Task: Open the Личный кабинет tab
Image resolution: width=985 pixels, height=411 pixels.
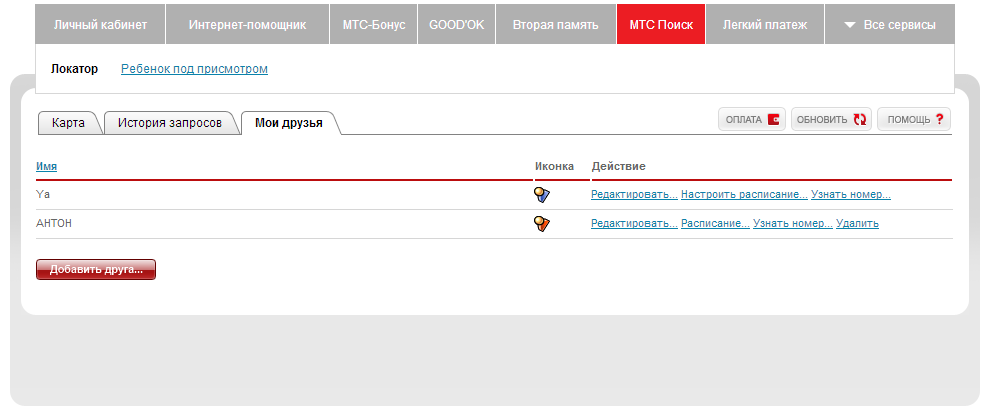Action: point(101,25)
